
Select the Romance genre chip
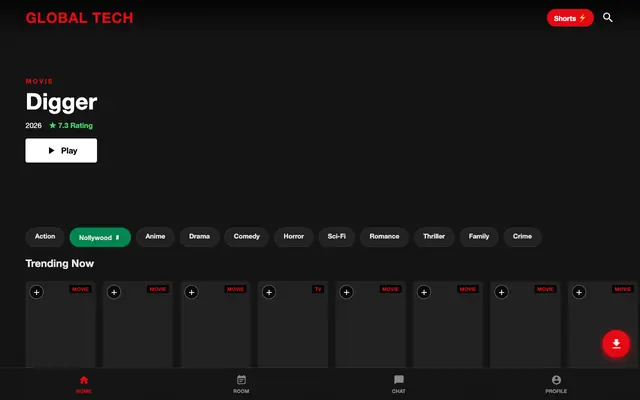click(384, 237)
